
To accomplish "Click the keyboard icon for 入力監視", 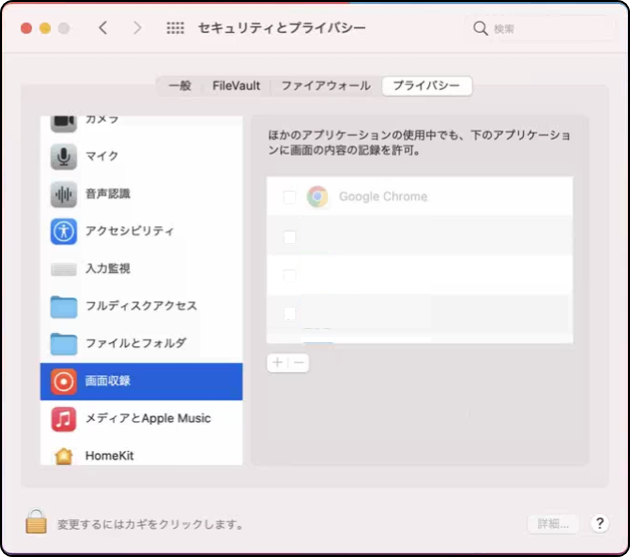I will click(x=64, y=269).
